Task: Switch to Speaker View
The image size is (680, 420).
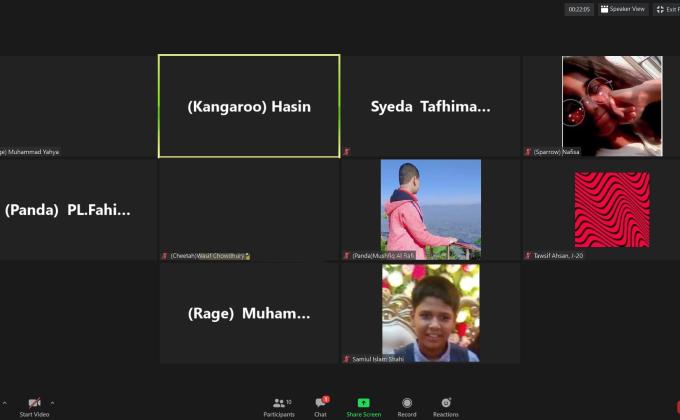Action: click(623, 9)
